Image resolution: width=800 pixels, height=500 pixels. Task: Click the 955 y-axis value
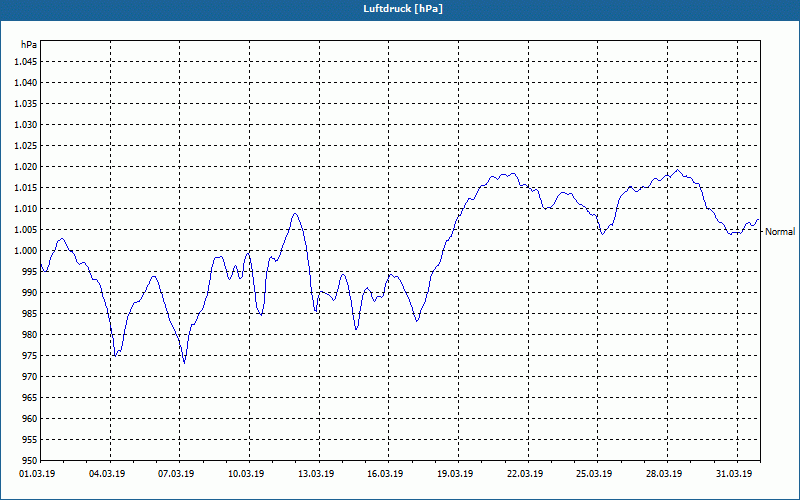(30, 440)
